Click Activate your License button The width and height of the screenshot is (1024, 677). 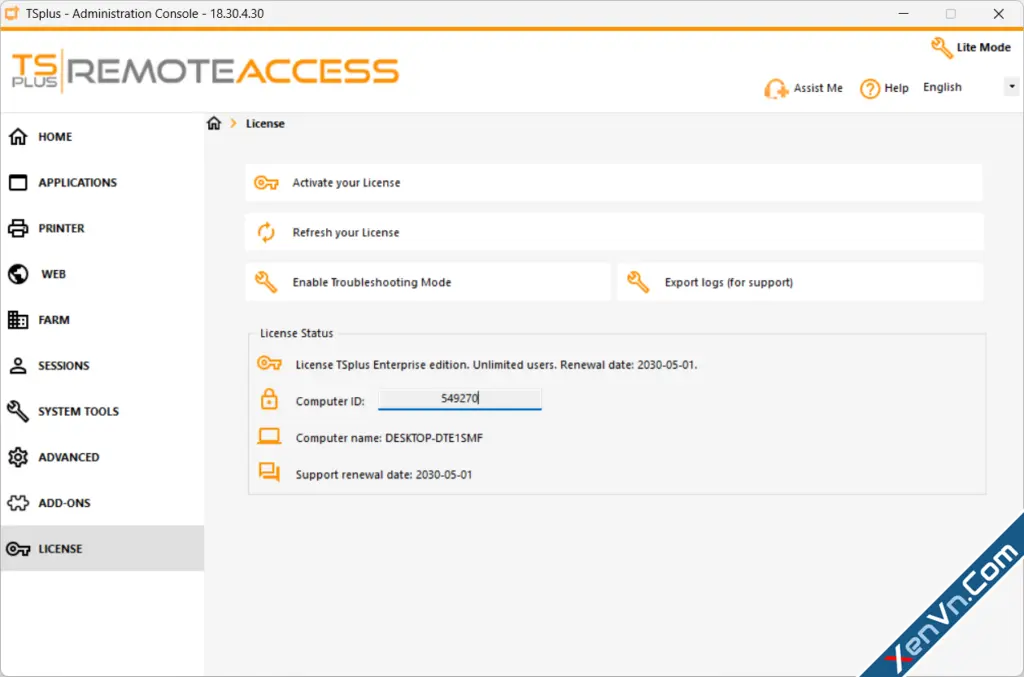pos(614,183)
